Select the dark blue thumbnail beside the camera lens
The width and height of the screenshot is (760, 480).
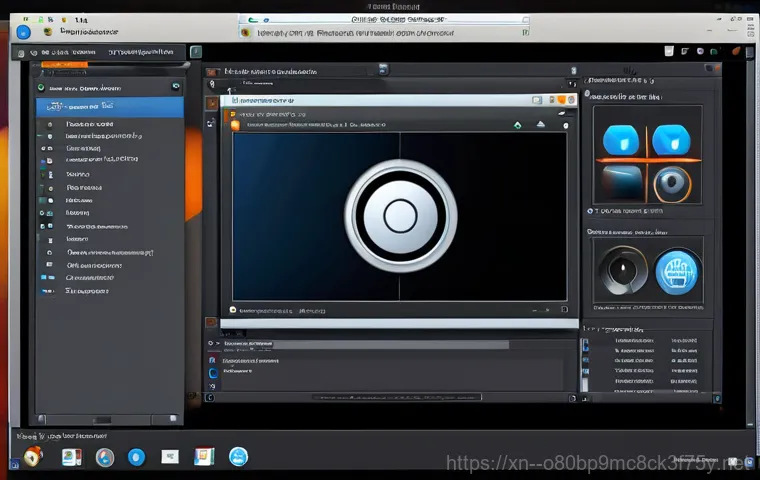(622, 183)
